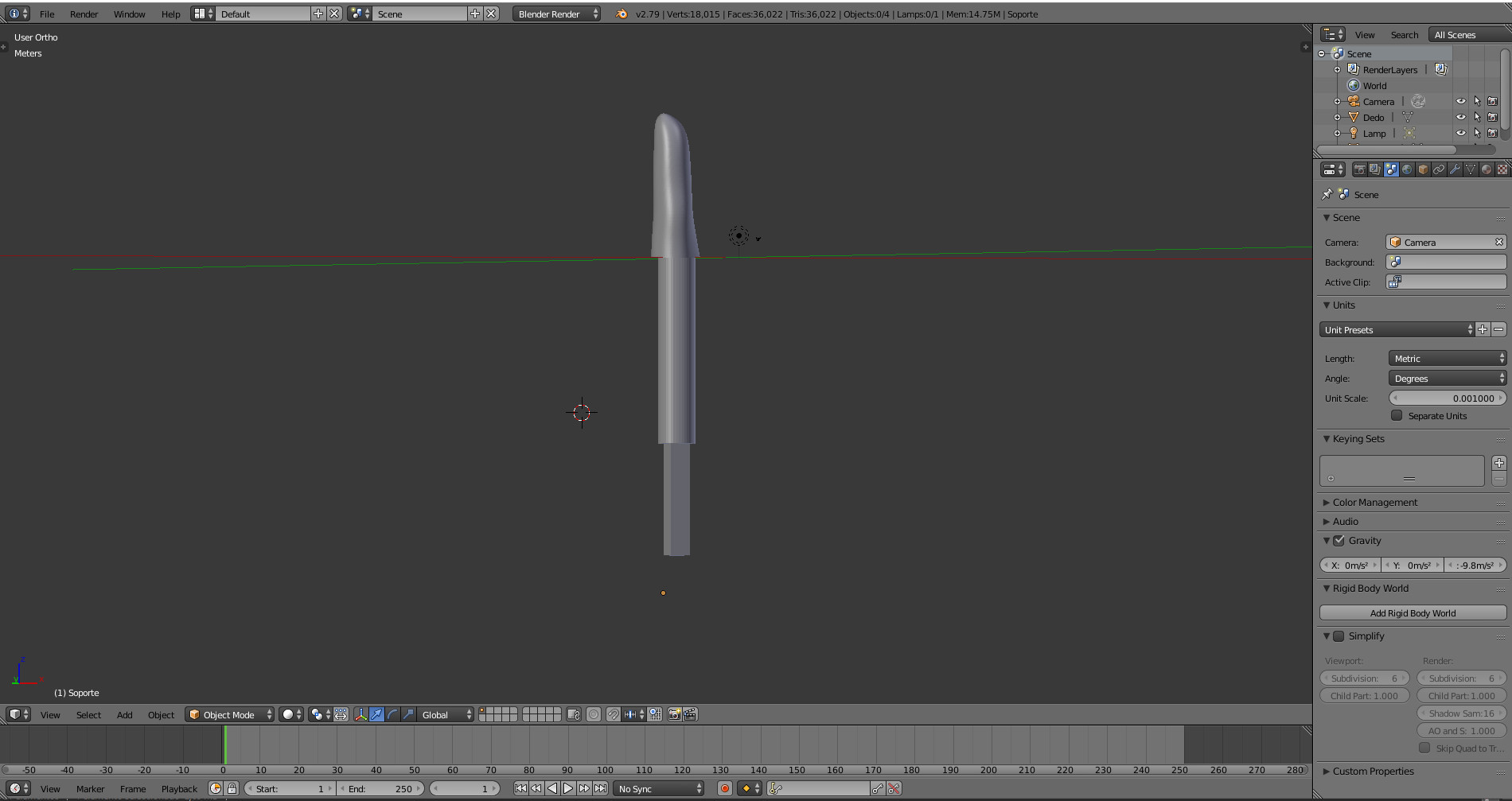Click the red automatic keyframe record button

point(725,788)
